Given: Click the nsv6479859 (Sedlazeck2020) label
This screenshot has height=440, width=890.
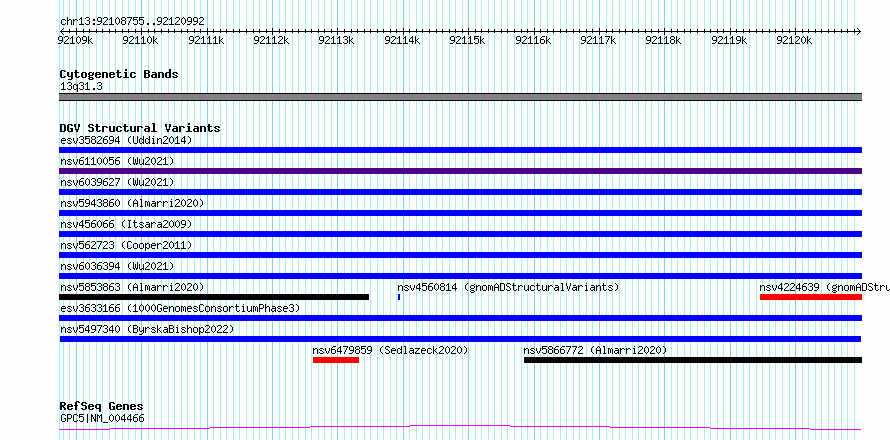Looking at the screenshot, I should [x=391, y=350].
